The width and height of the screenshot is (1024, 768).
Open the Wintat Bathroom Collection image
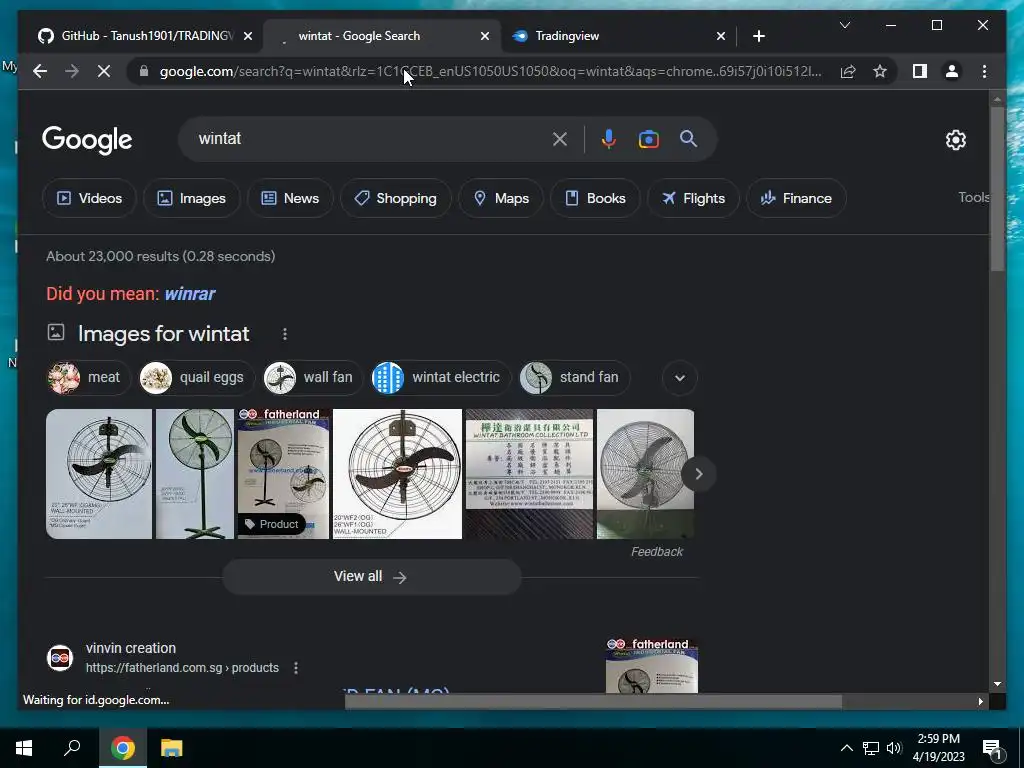[x=529, y=474]
